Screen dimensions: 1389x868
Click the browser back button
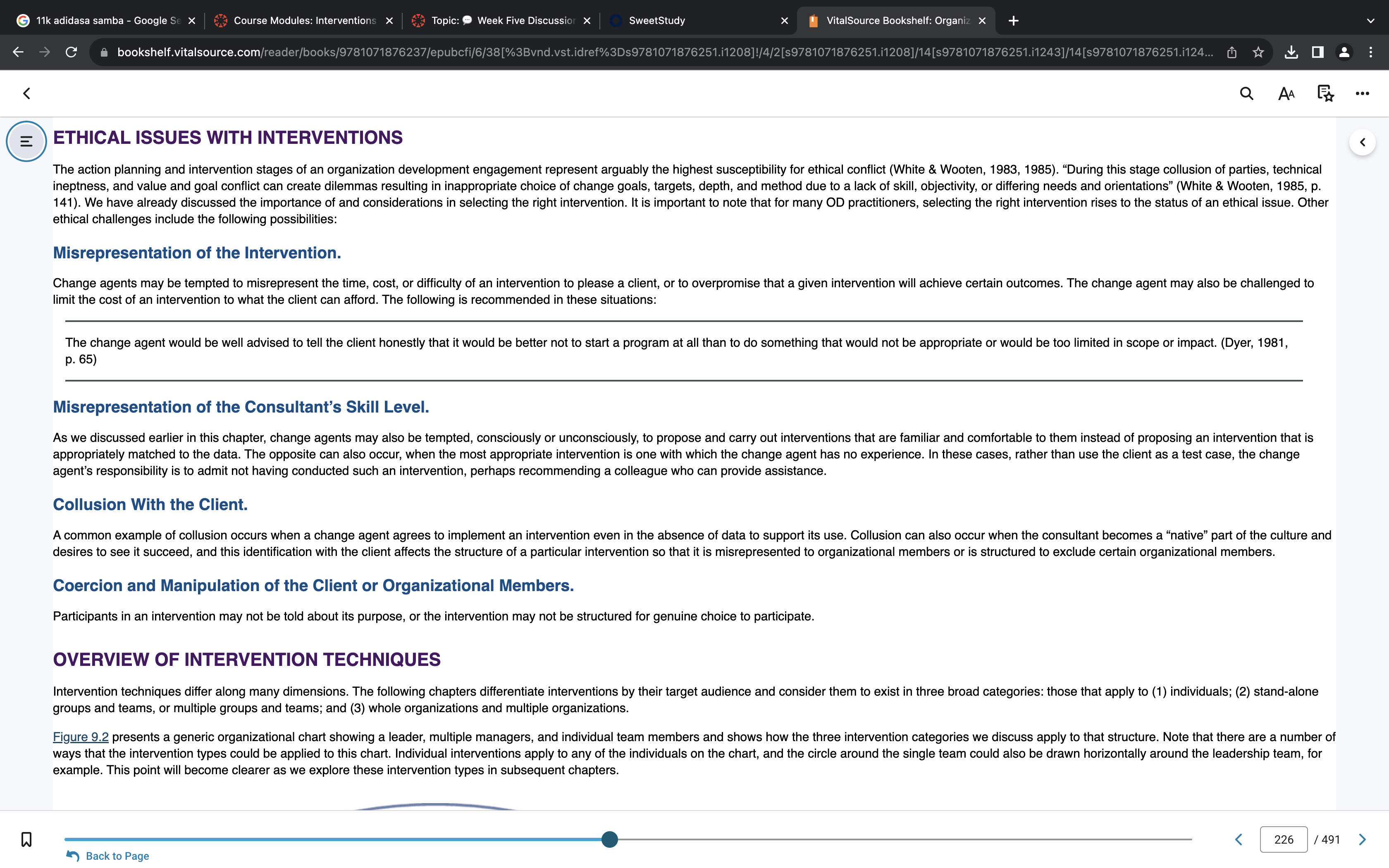pyautogui.click(x=18, y=52)
